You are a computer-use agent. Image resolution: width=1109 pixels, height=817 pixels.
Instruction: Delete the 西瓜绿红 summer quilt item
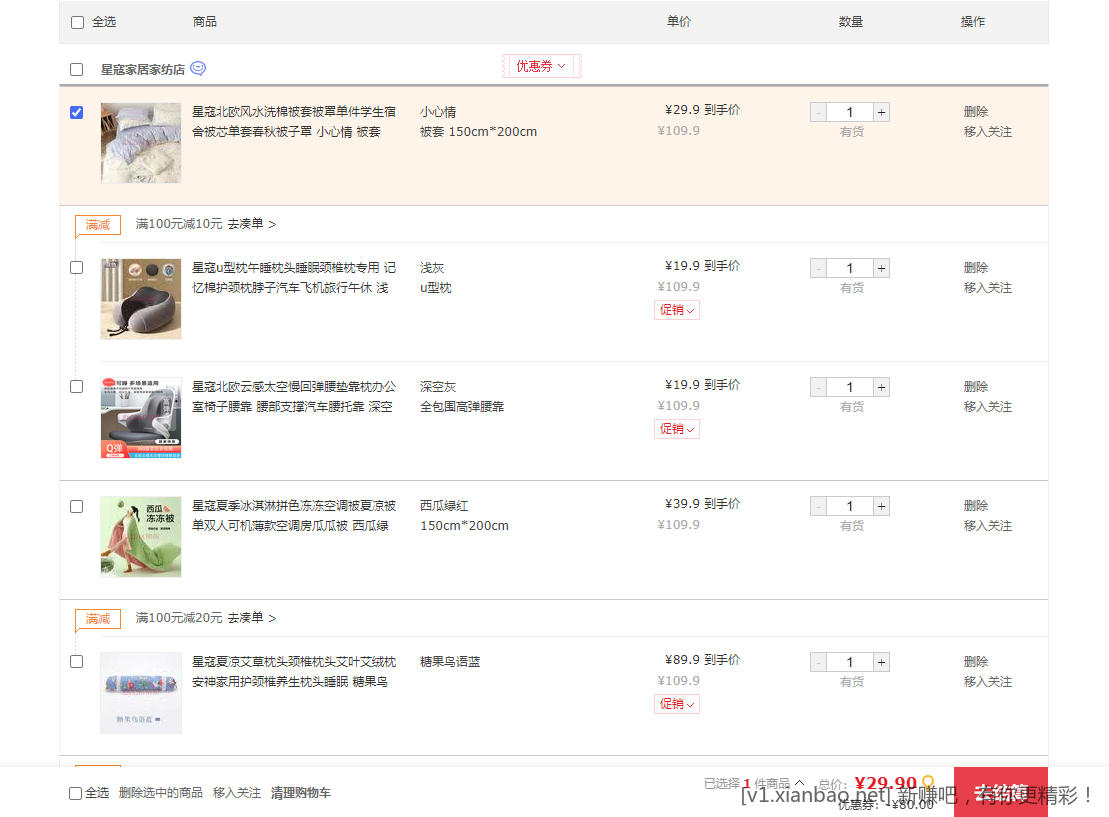975,506
